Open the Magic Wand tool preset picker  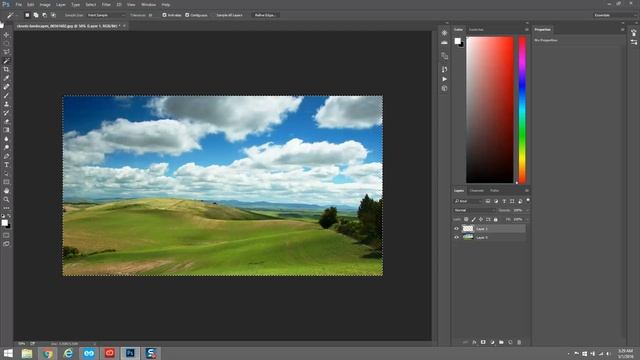pyautogui.click(x=11, y=15)
